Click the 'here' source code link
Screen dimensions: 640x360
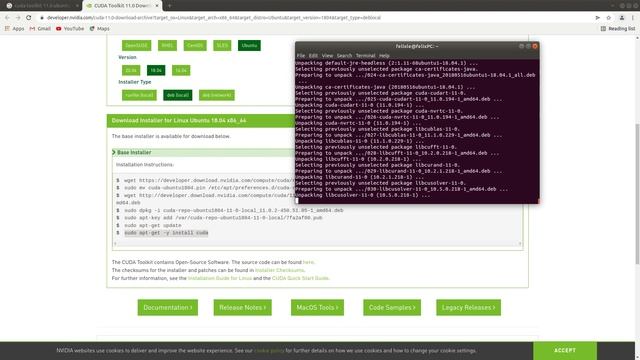(x=308, y=262)
